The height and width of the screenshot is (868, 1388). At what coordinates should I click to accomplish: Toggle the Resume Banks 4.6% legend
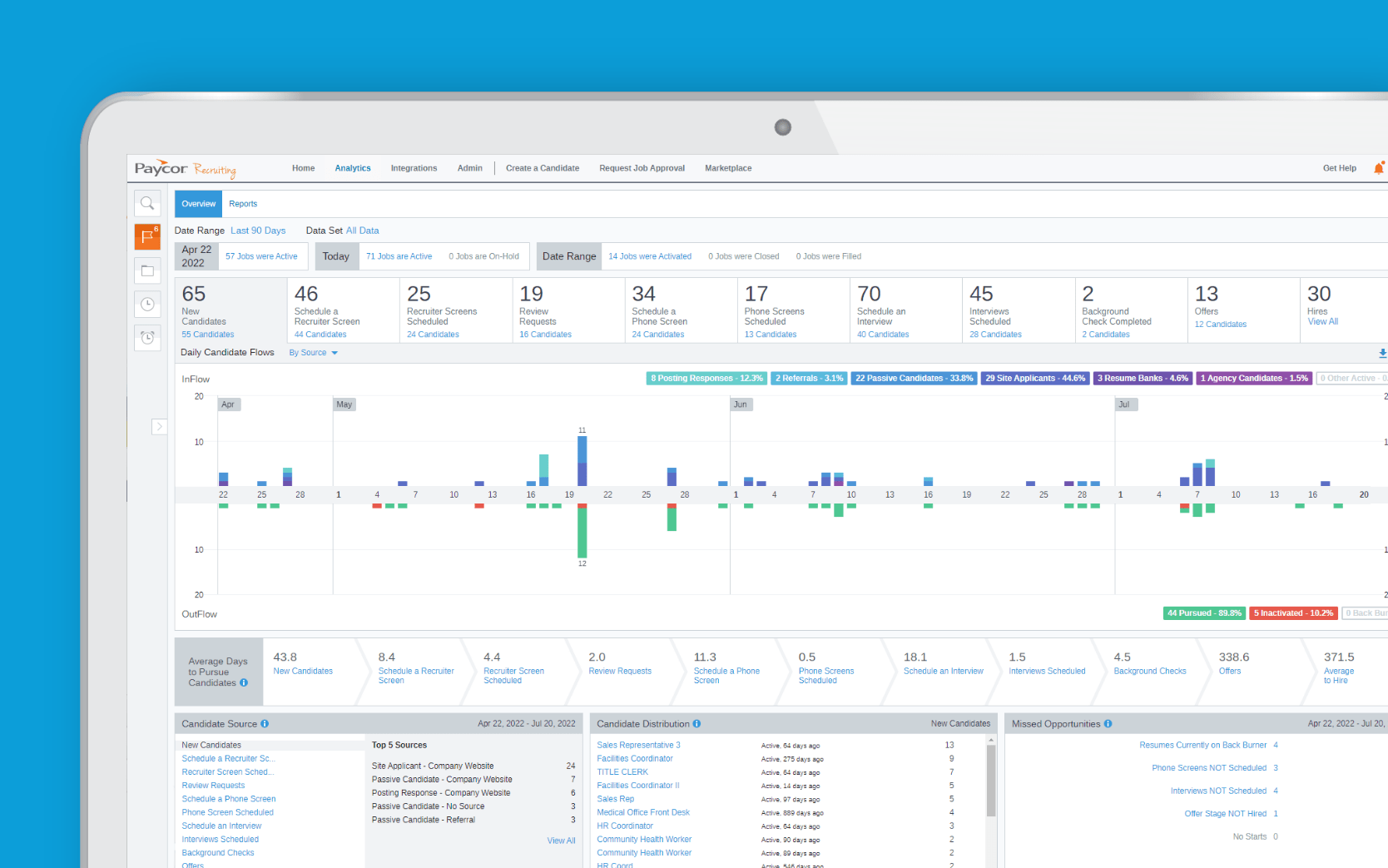[1143, 379]
